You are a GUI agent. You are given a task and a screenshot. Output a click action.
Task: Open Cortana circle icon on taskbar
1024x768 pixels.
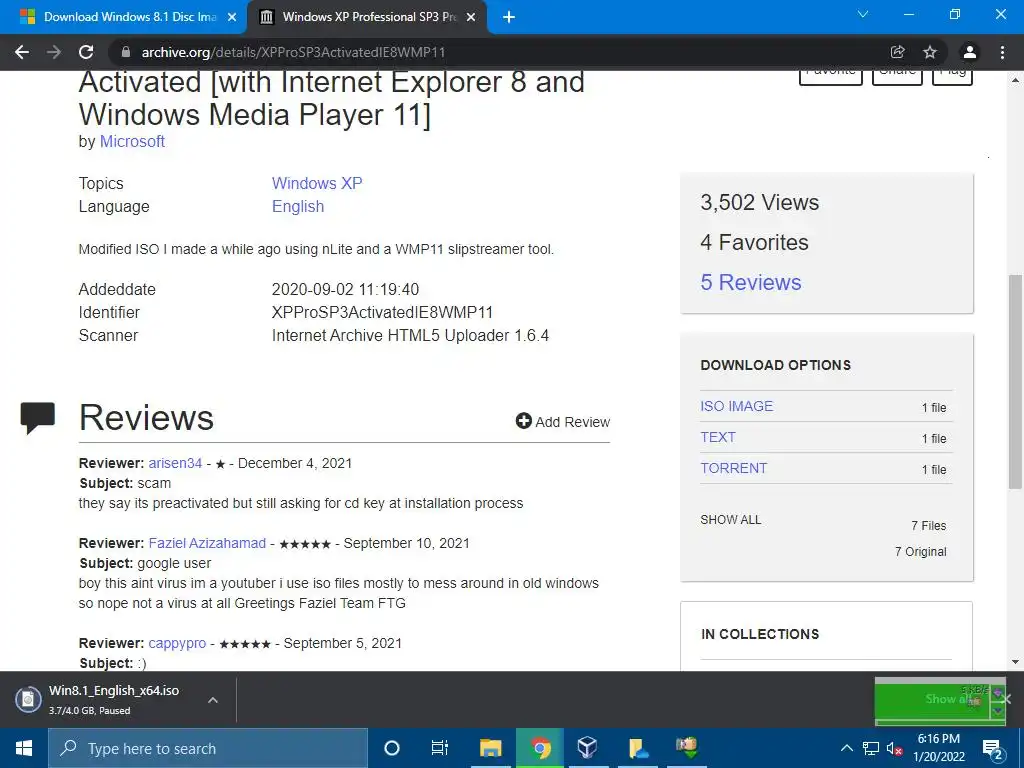[x=392, y=748]
